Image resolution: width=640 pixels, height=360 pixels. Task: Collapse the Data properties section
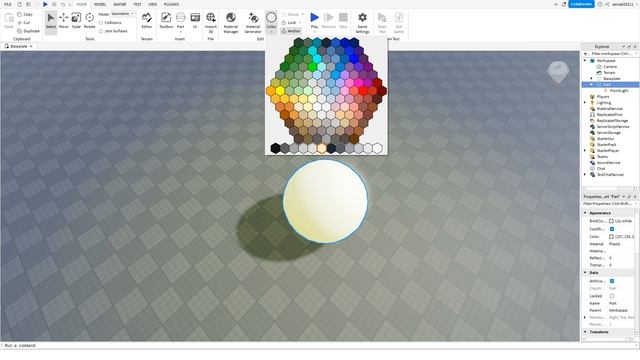(585, 273)
